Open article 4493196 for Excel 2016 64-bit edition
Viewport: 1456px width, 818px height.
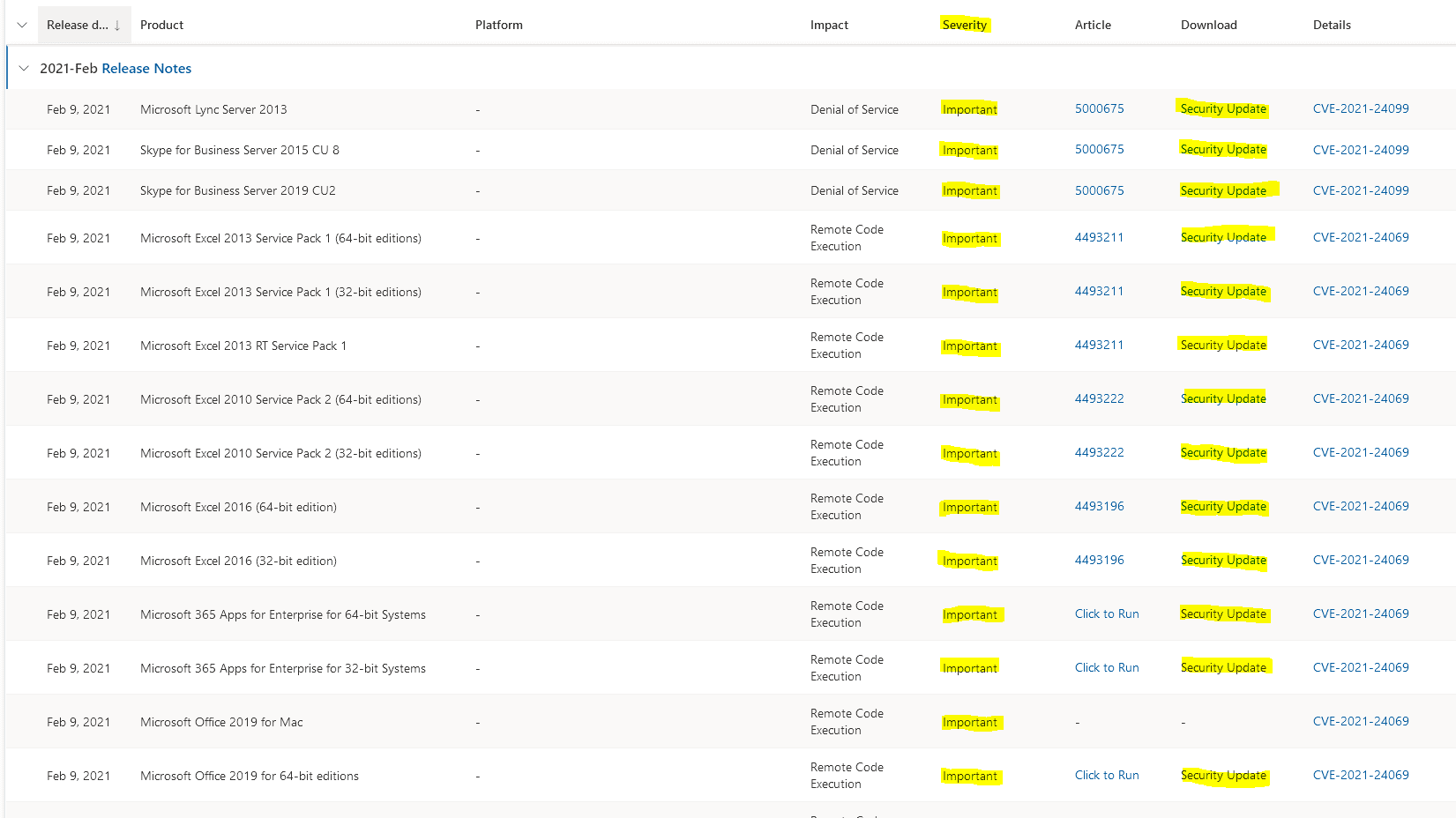pos(1100,507)
